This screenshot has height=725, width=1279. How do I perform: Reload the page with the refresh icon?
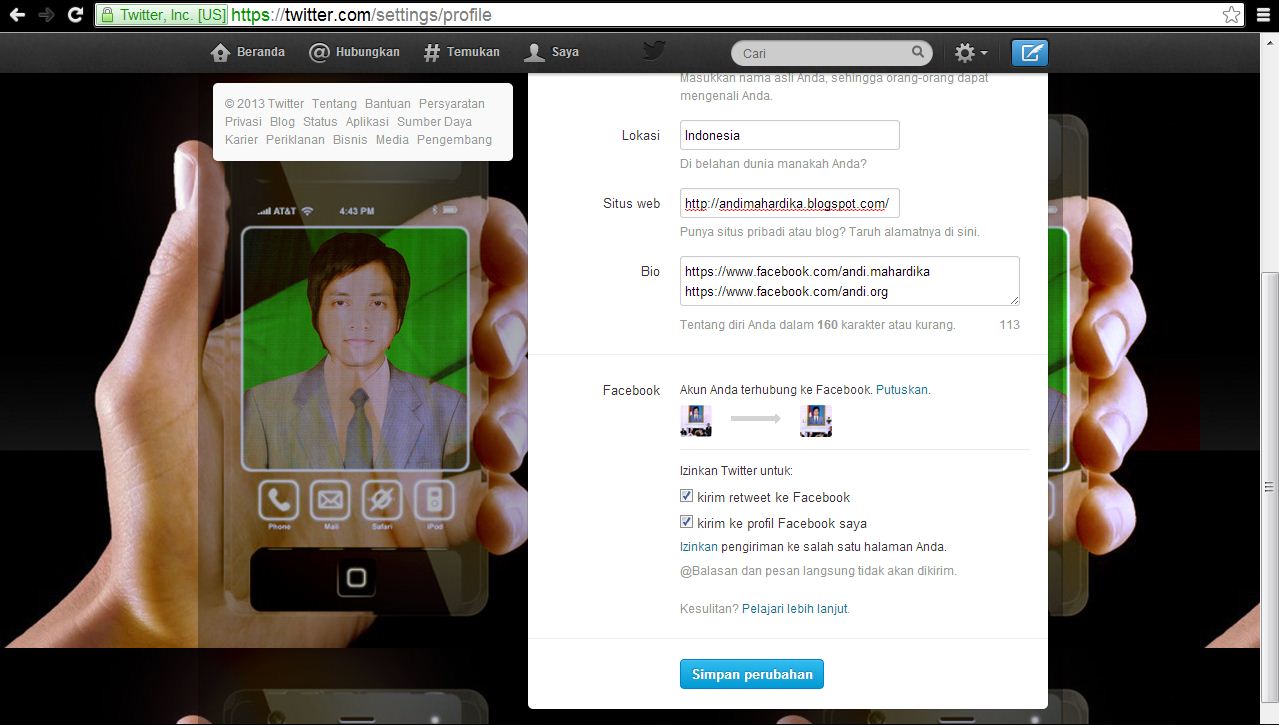[75, 15]
